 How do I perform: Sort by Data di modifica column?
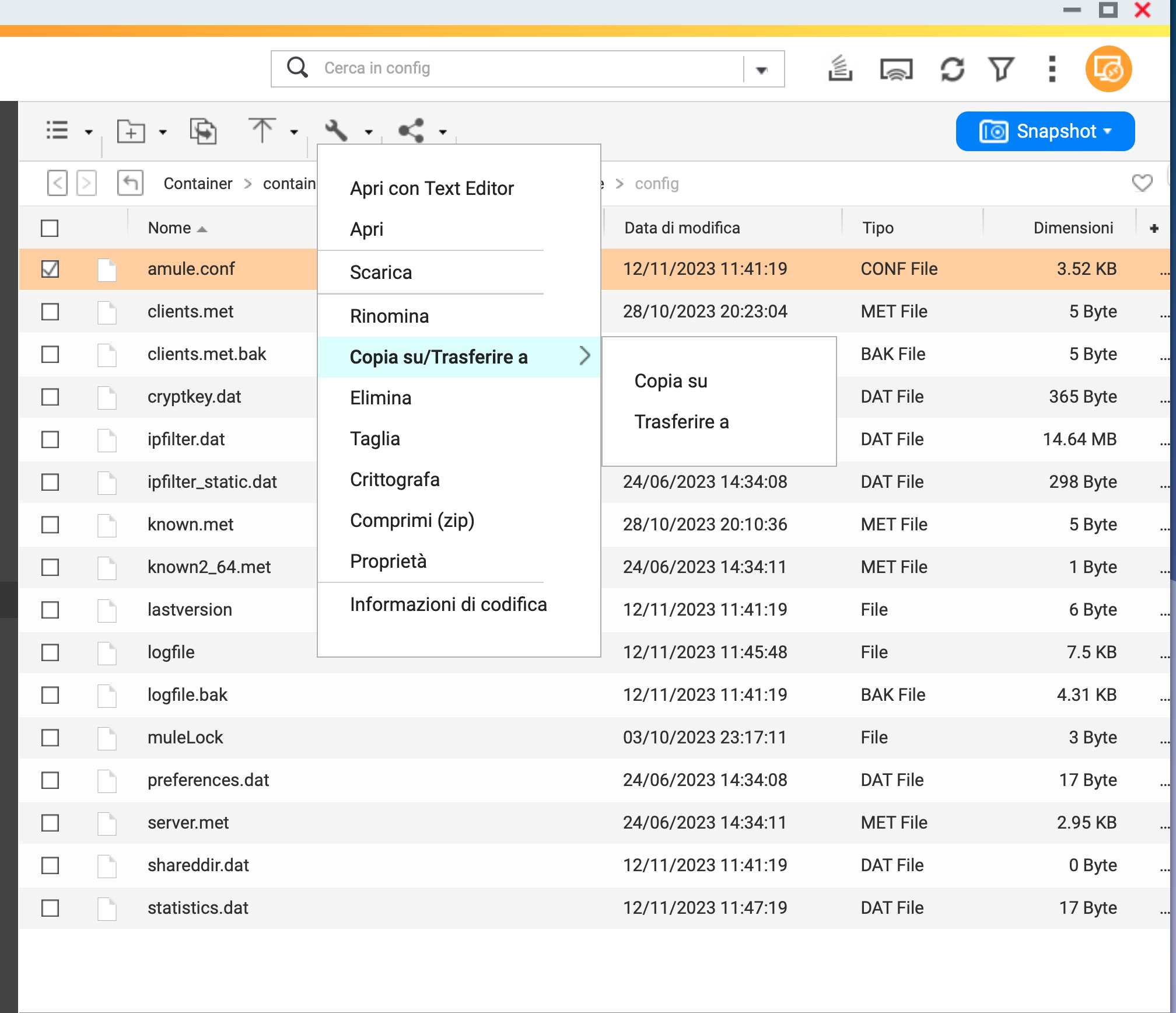[x=681, y=228]
